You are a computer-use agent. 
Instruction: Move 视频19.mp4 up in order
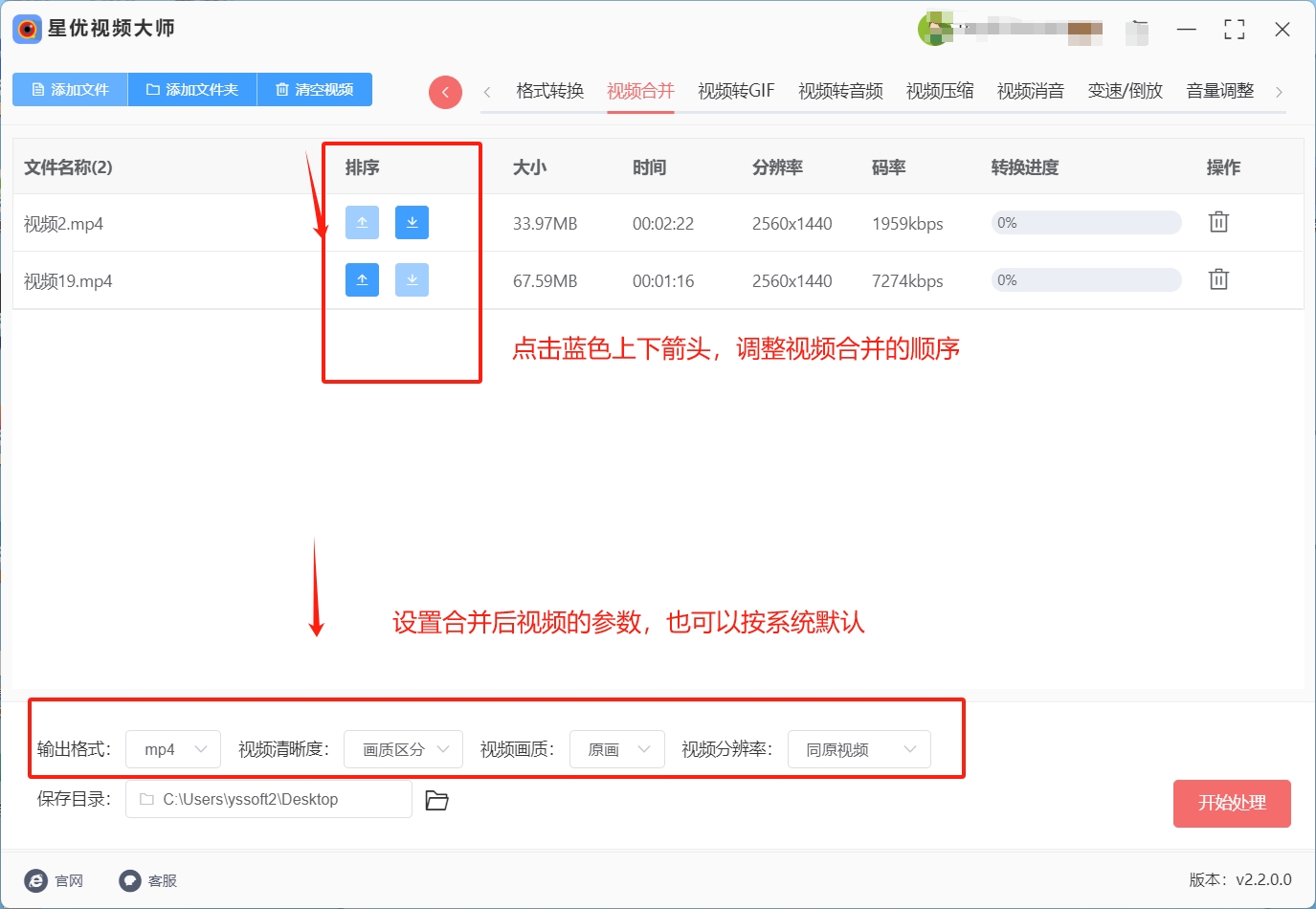point(362,279)
